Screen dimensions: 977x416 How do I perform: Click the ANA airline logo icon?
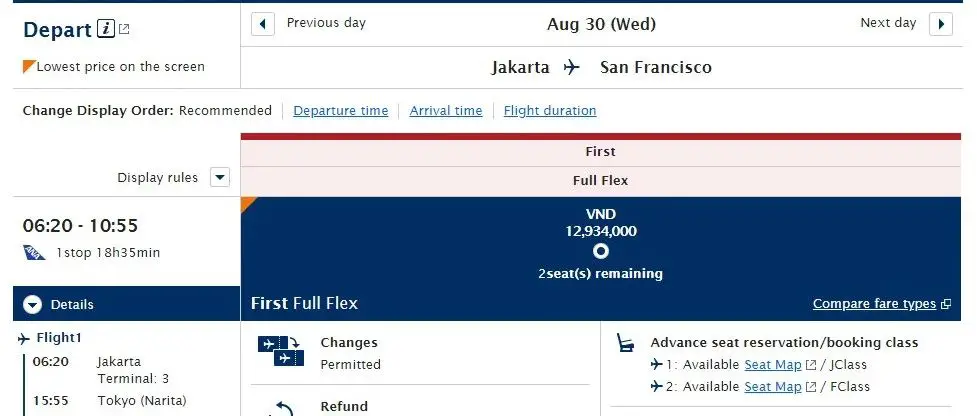(x=34, y=252)
